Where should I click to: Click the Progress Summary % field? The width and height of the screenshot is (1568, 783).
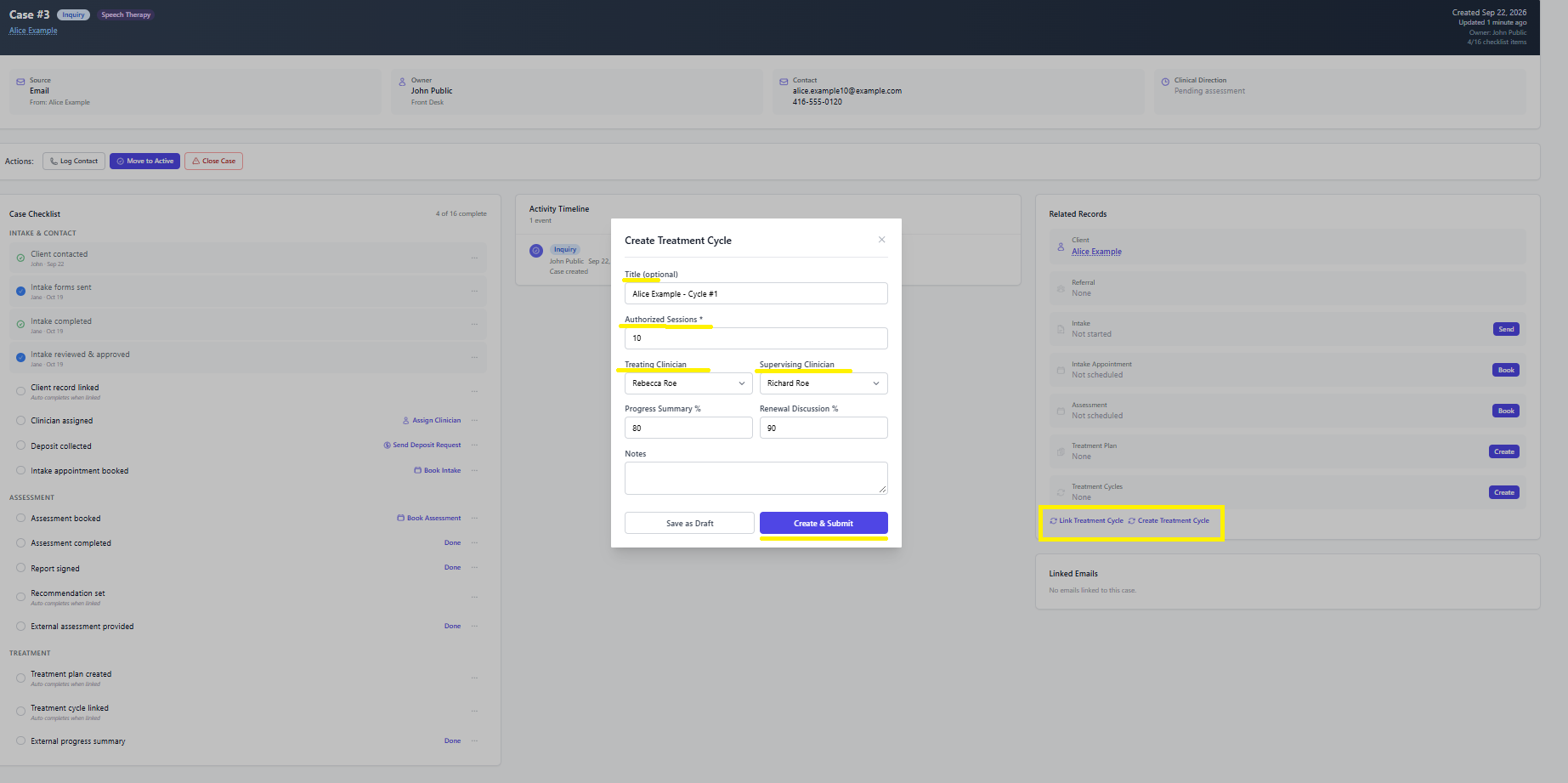[x=688, y=428]
